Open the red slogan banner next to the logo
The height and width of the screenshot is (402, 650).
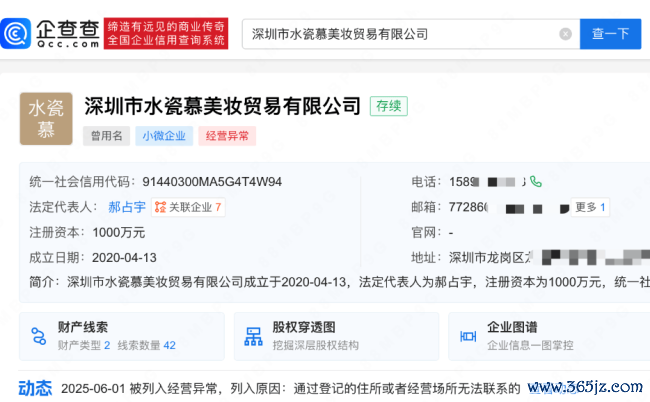(166, 34)
